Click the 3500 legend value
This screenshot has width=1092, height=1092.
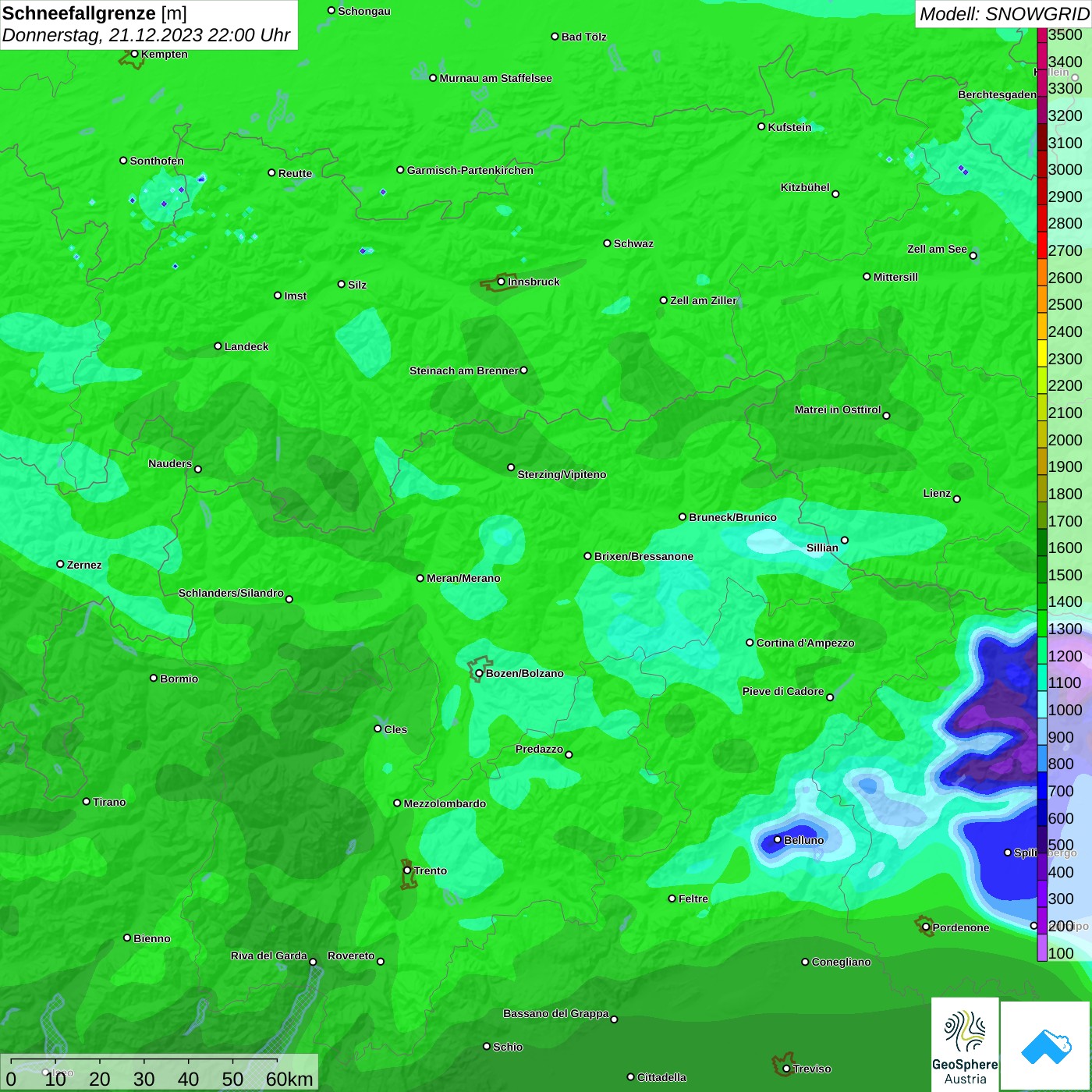point(1065,34)
